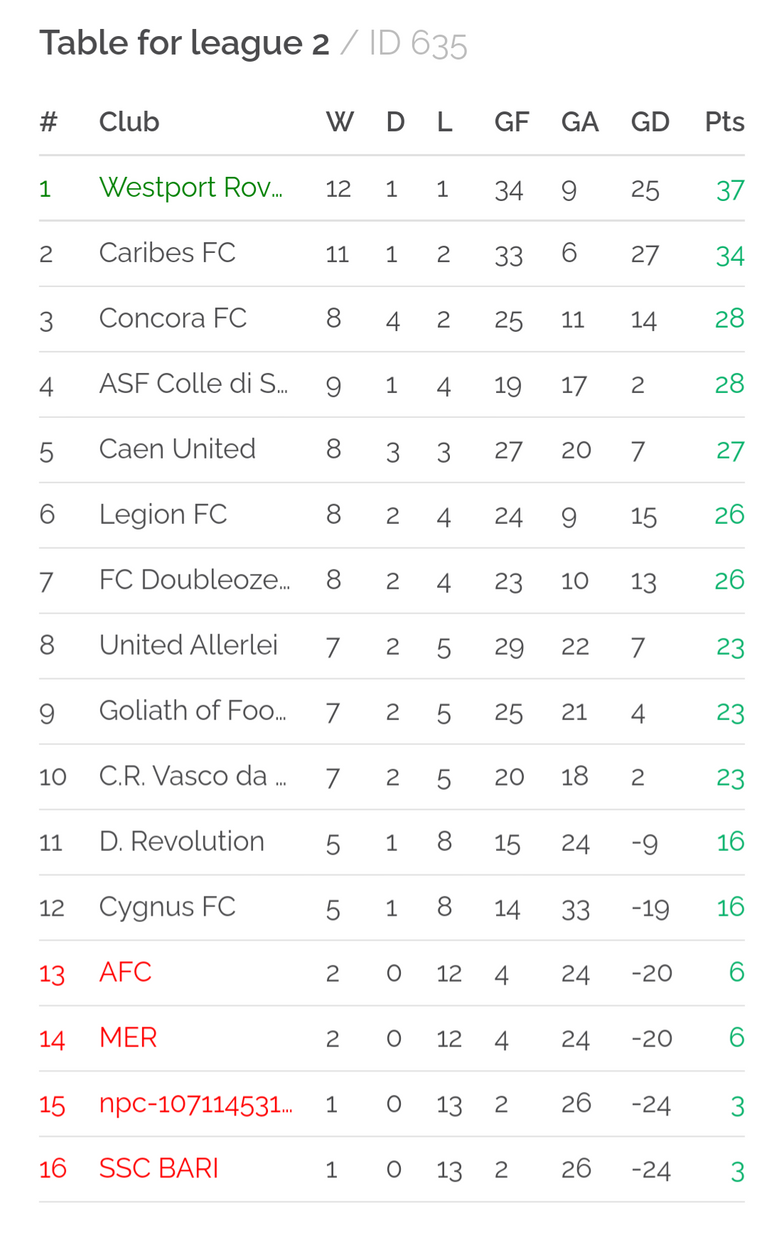Select the Table for league 2 heading
768x1246 pixels.
pos(184,43)
